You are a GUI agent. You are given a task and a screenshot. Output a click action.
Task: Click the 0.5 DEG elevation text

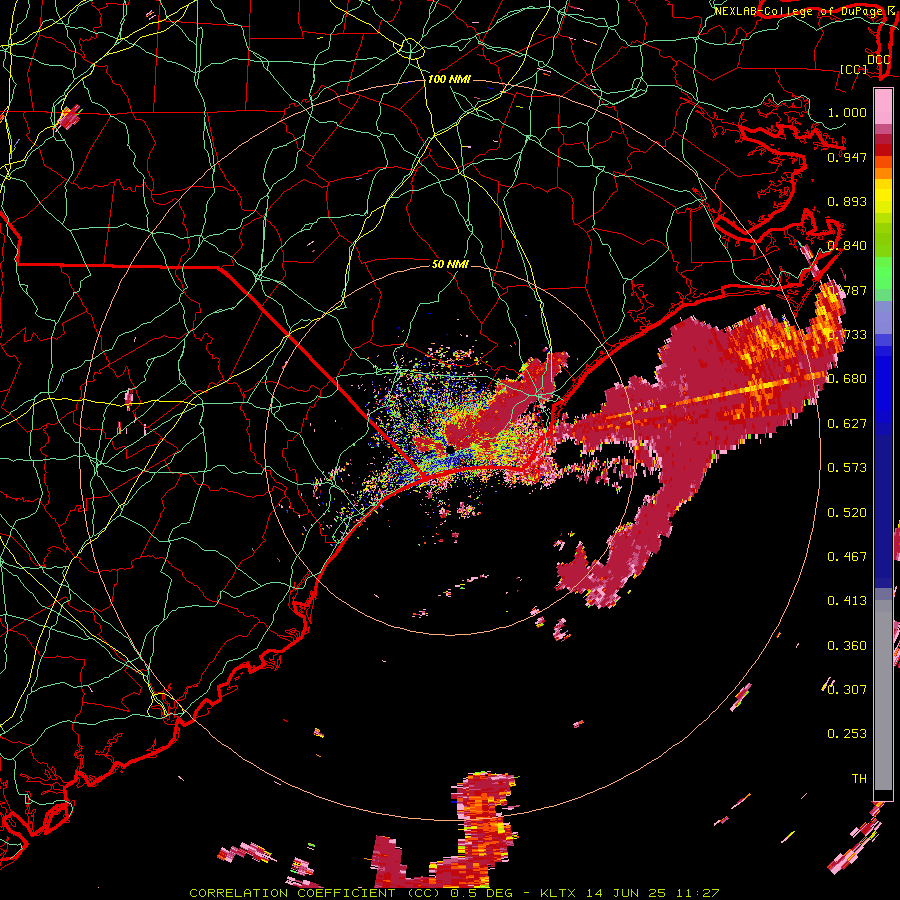click(482, 893)
